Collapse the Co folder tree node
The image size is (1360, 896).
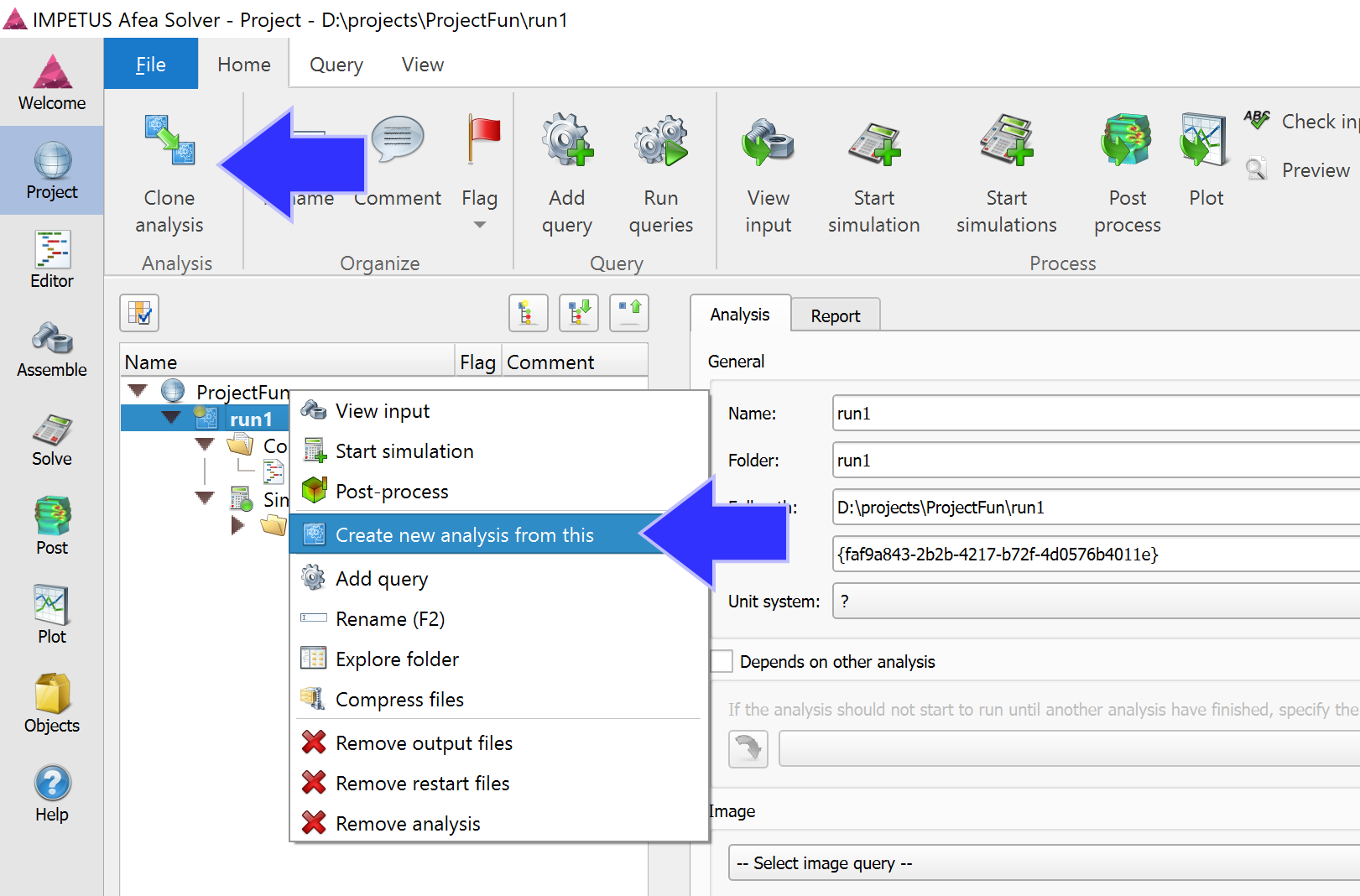coord(205,444)
